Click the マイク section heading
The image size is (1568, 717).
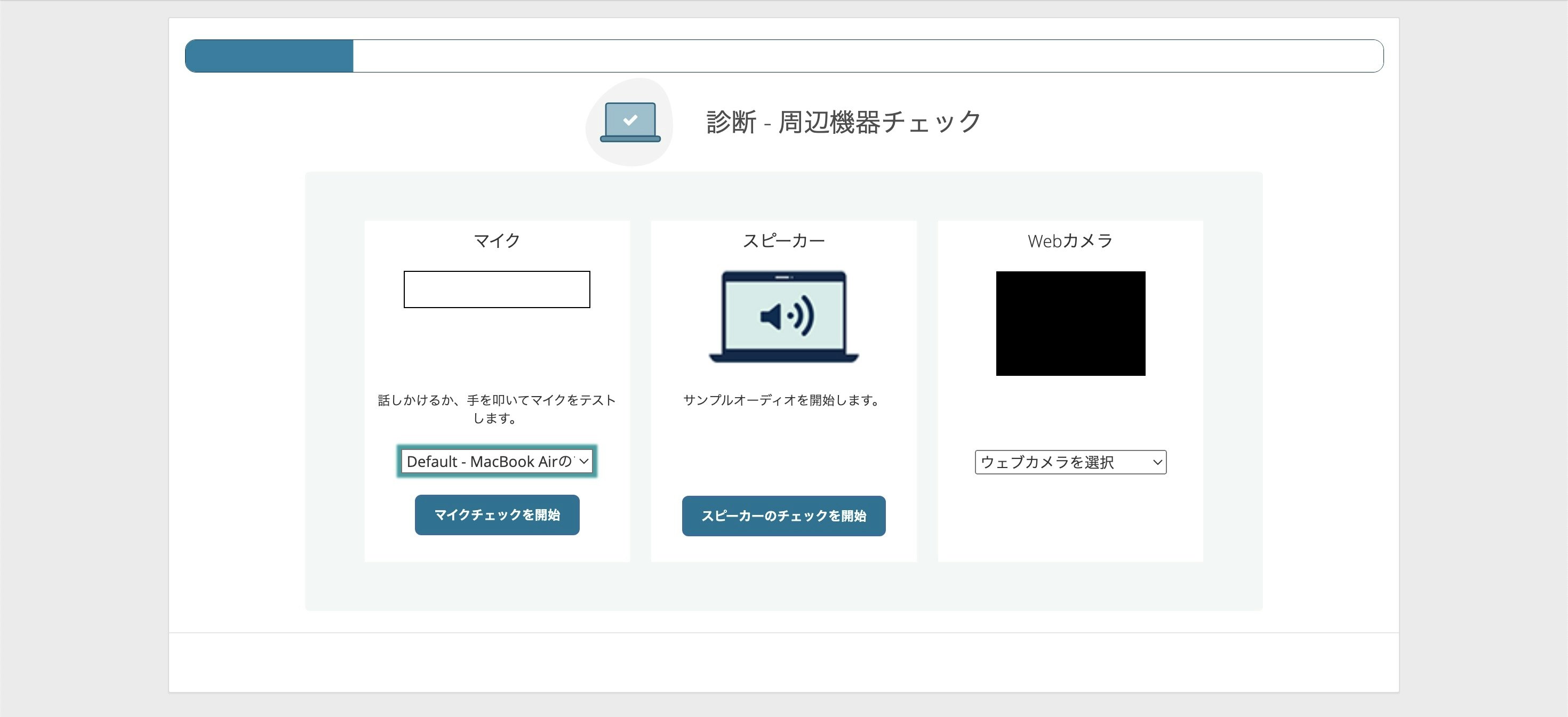497,241
